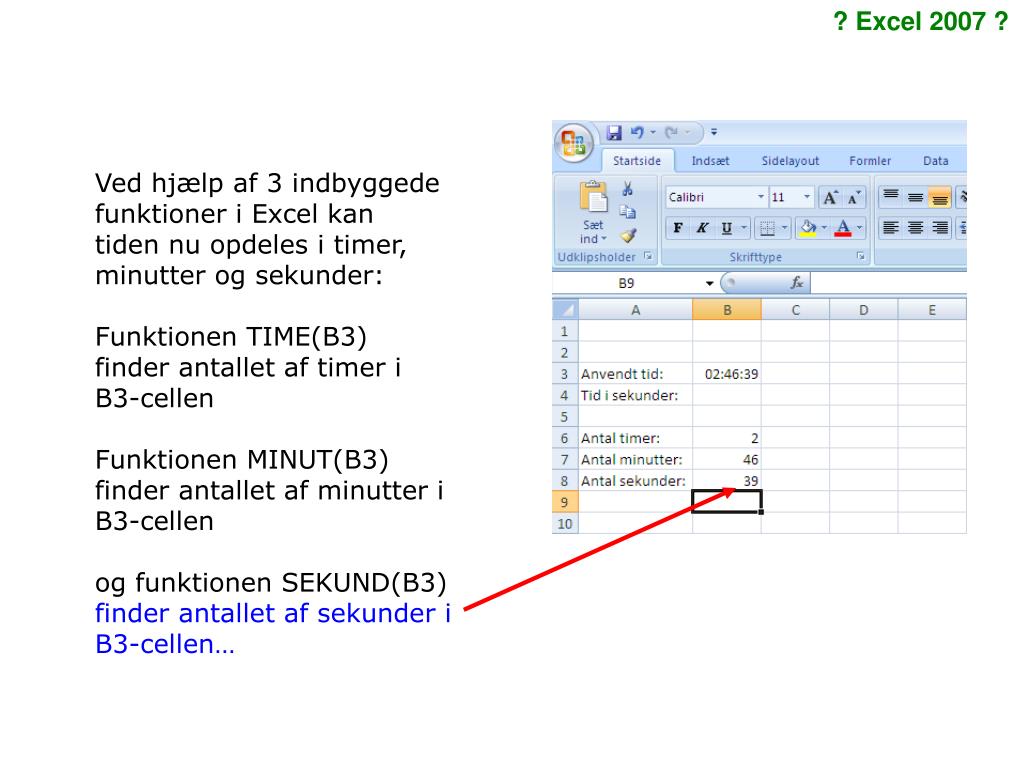The image size is (1024, 768).
Task: Align text left
Action: pyautogui.click(x=891, y=227)
